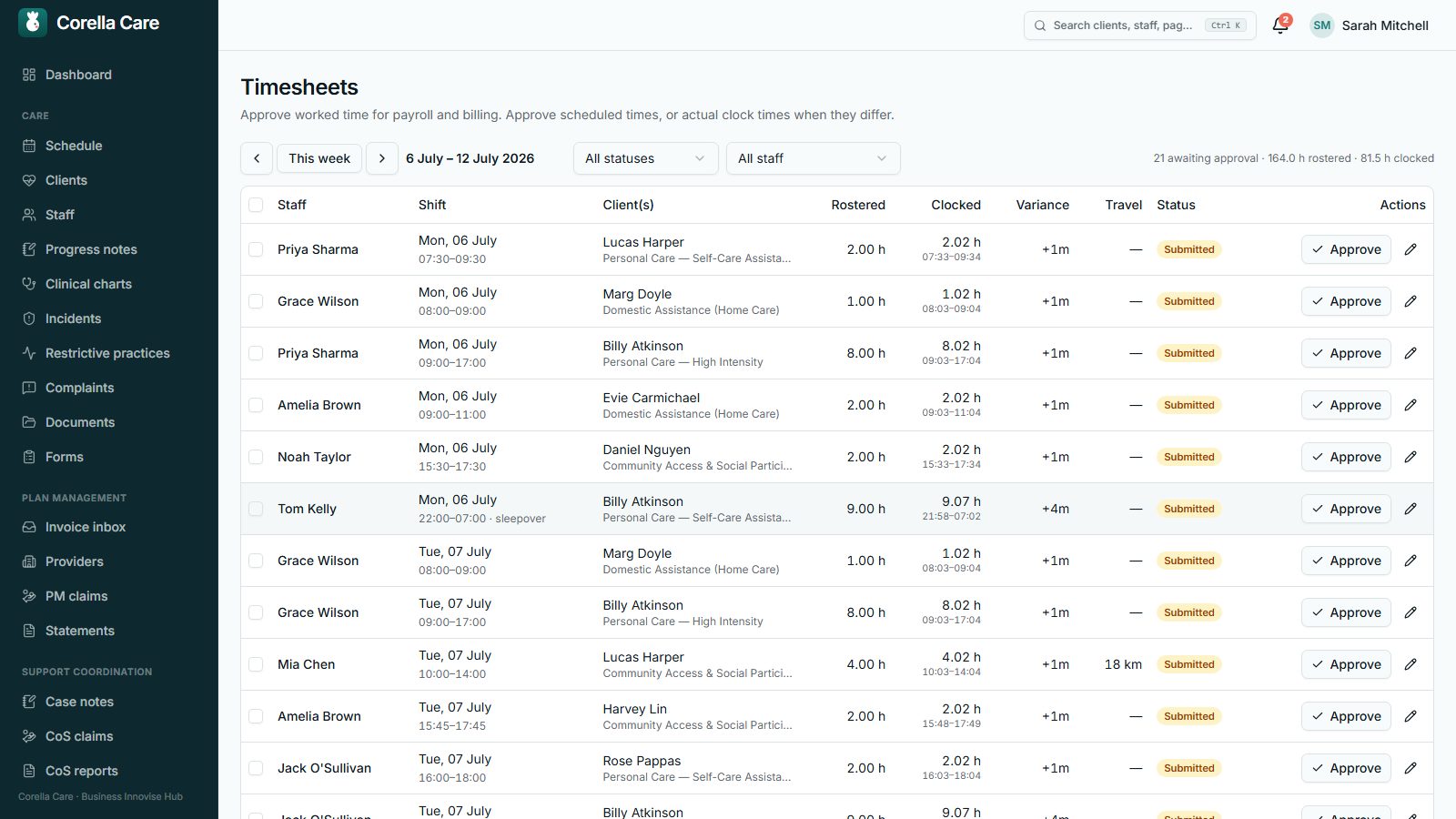Focus the search clients, staff field
Screen dimensions: 1456x819
click(1140, 25)
